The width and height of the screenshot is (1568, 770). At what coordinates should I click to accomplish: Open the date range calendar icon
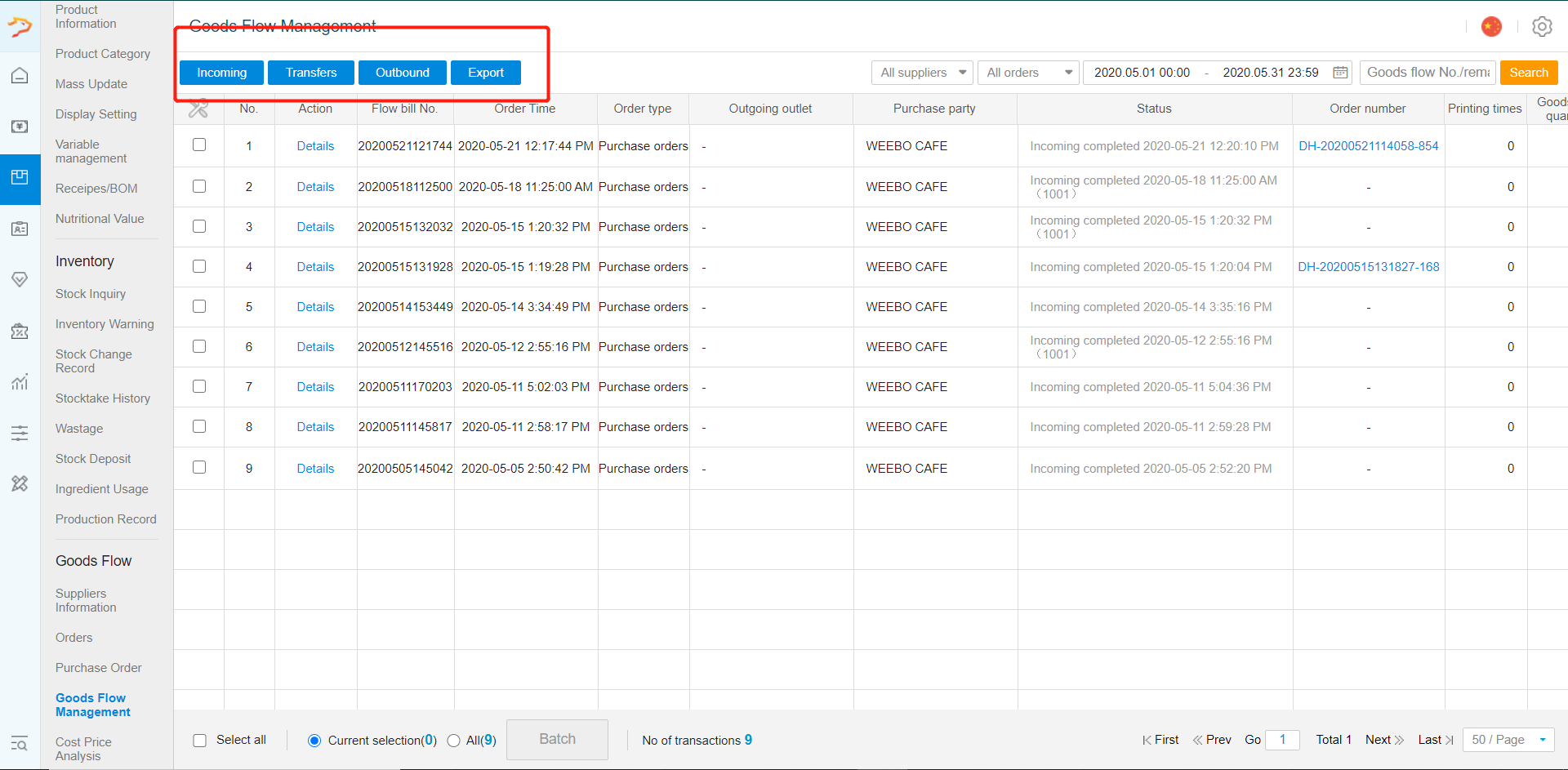coord(1340,73)
